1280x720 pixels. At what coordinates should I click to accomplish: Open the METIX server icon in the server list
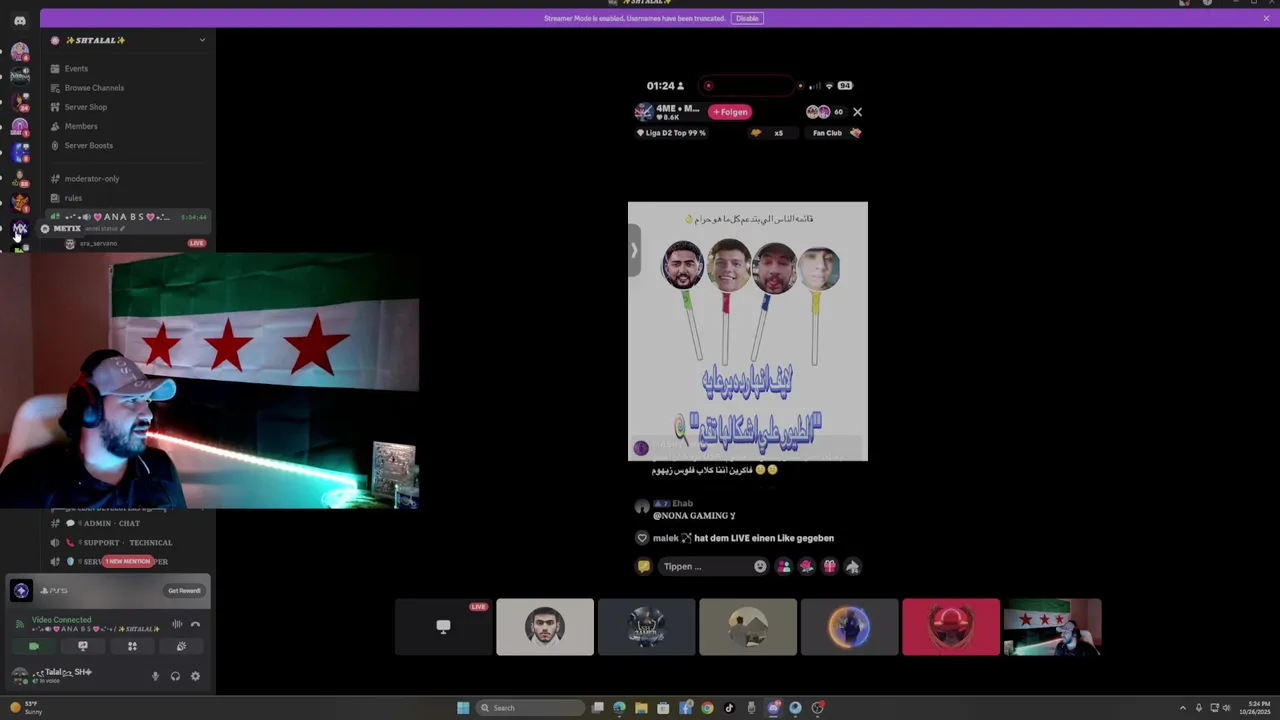click(19, 229)
